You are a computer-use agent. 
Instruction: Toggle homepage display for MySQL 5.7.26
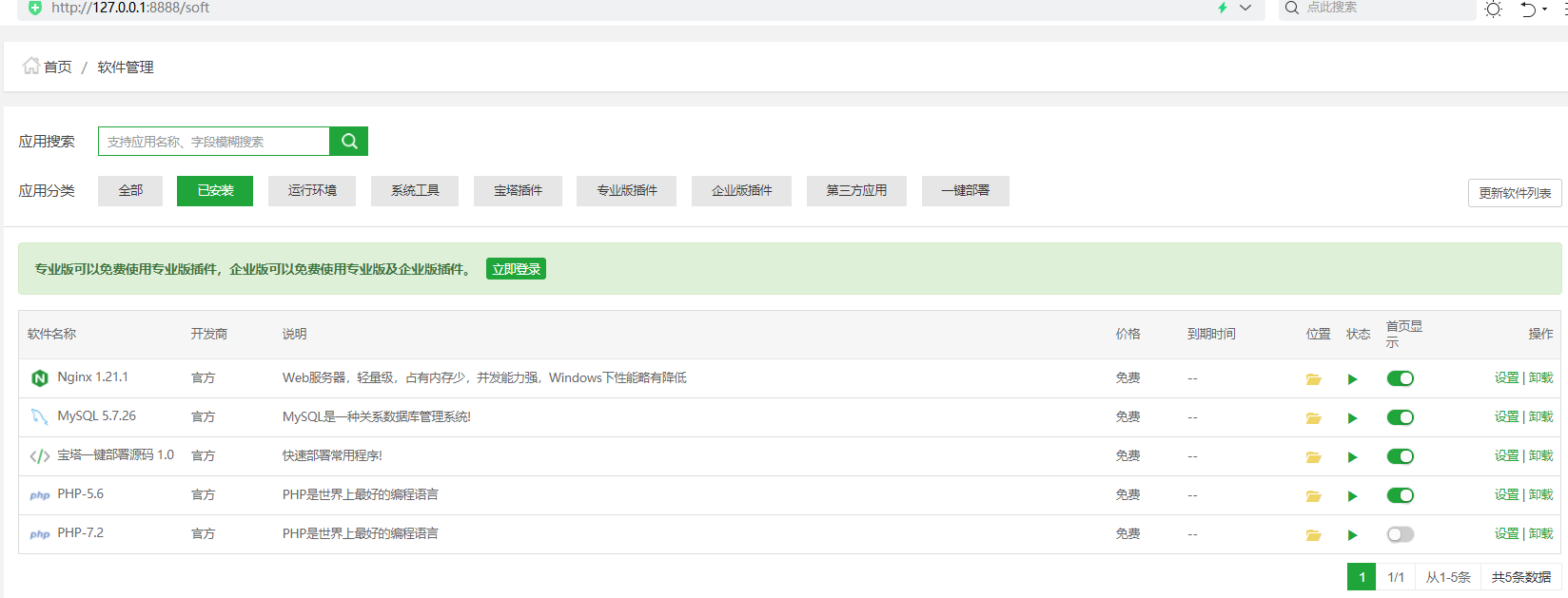pos(1401,417)
